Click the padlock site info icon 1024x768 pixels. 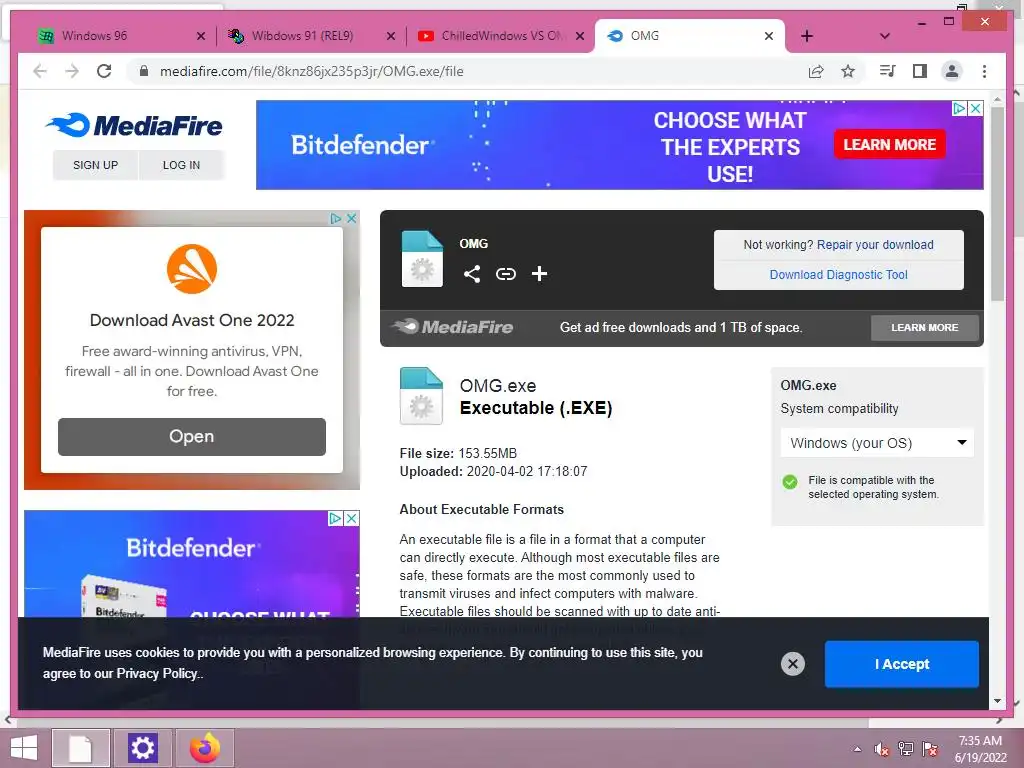(x=144, y=71)
